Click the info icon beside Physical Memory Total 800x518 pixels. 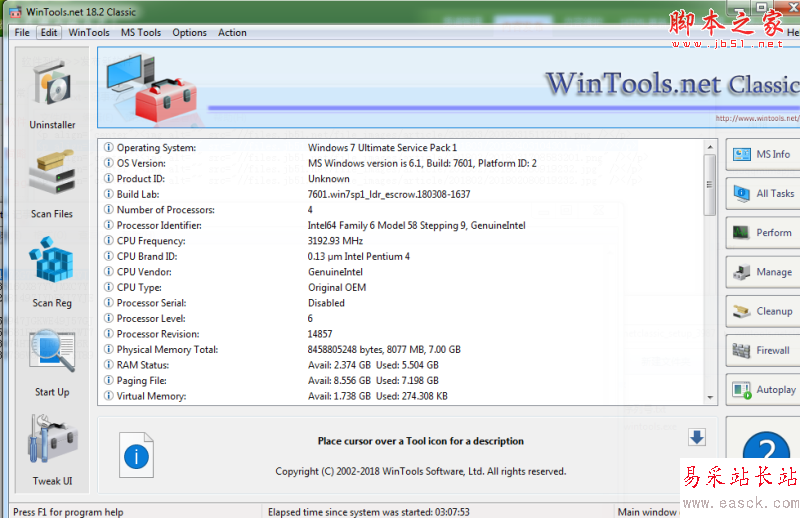click(109, 349)
